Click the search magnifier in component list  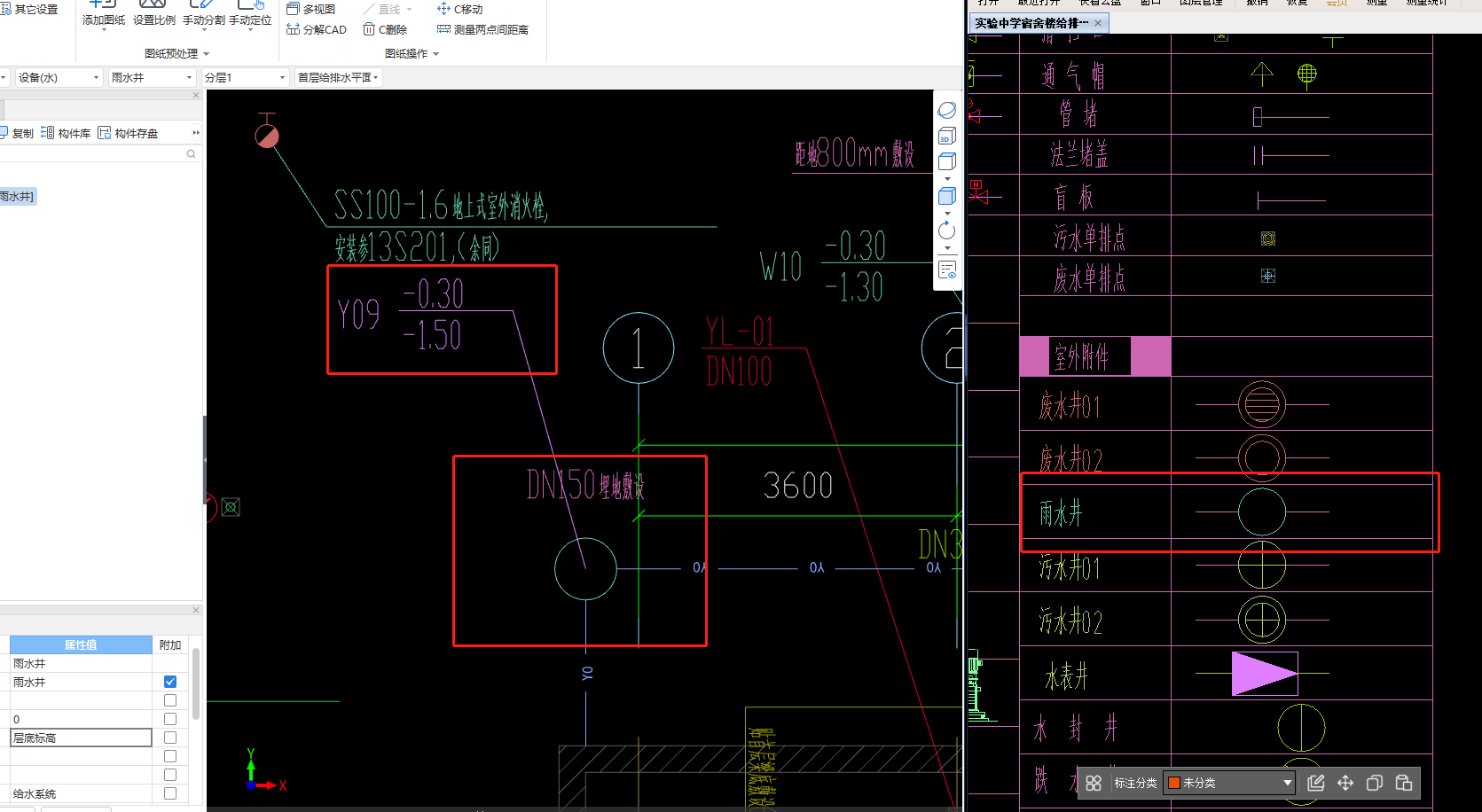[191, 153]
